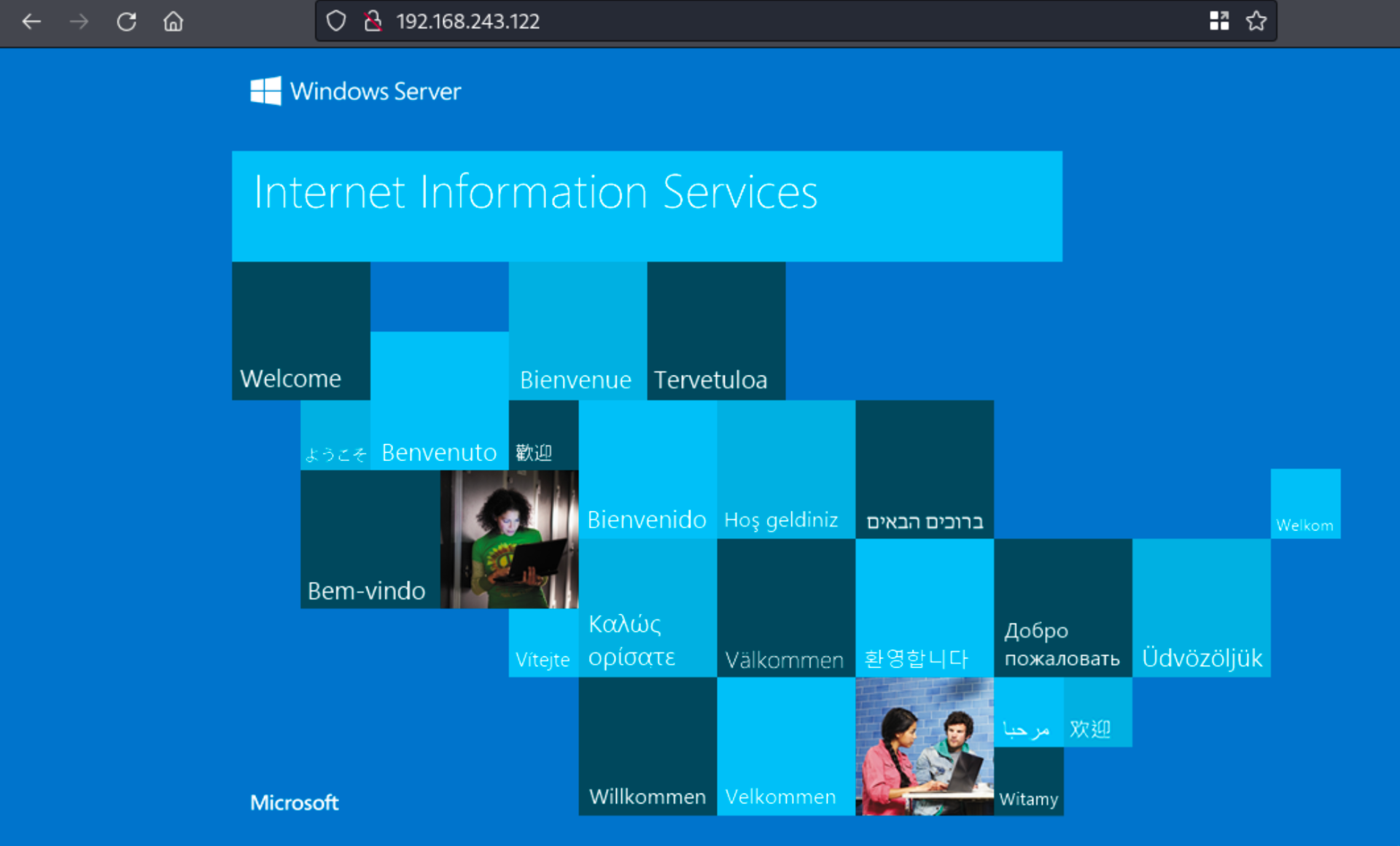Click the Internet Information Services banner
Image resolution: width=1400 pixels, height=846 pixels.
point(647,206)
